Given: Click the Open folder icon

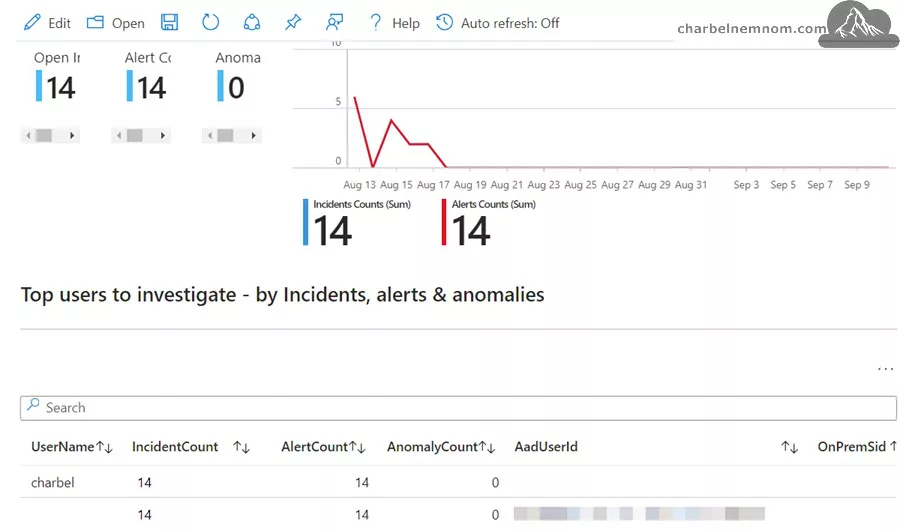Looking at the screenshot, I should point(95,22).
